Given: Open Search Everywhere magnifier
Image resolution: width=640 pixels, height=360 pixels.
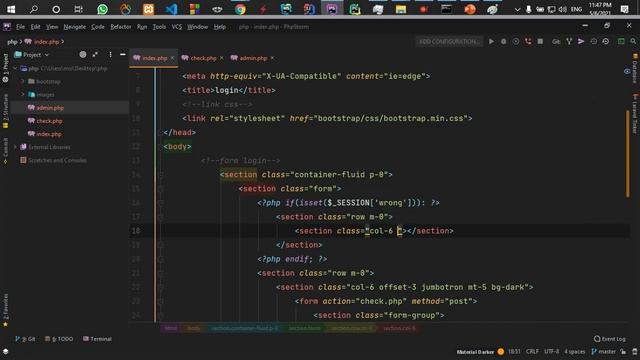Looking at the screenshot, I should point(633,42).
